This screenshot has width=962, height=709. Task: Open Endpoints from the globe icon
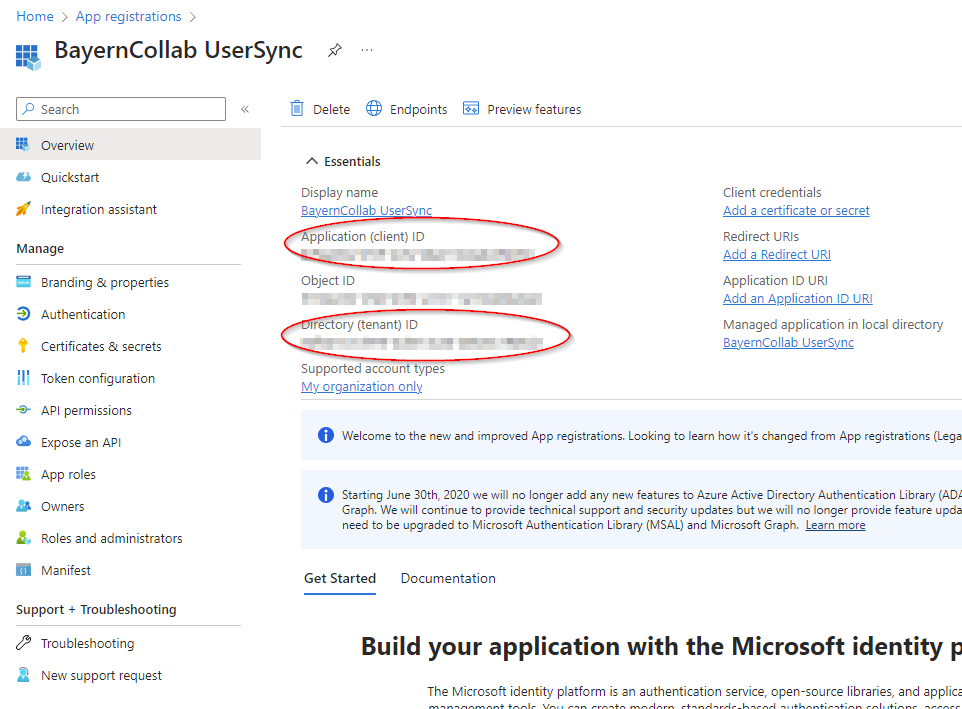coord(374,109)
